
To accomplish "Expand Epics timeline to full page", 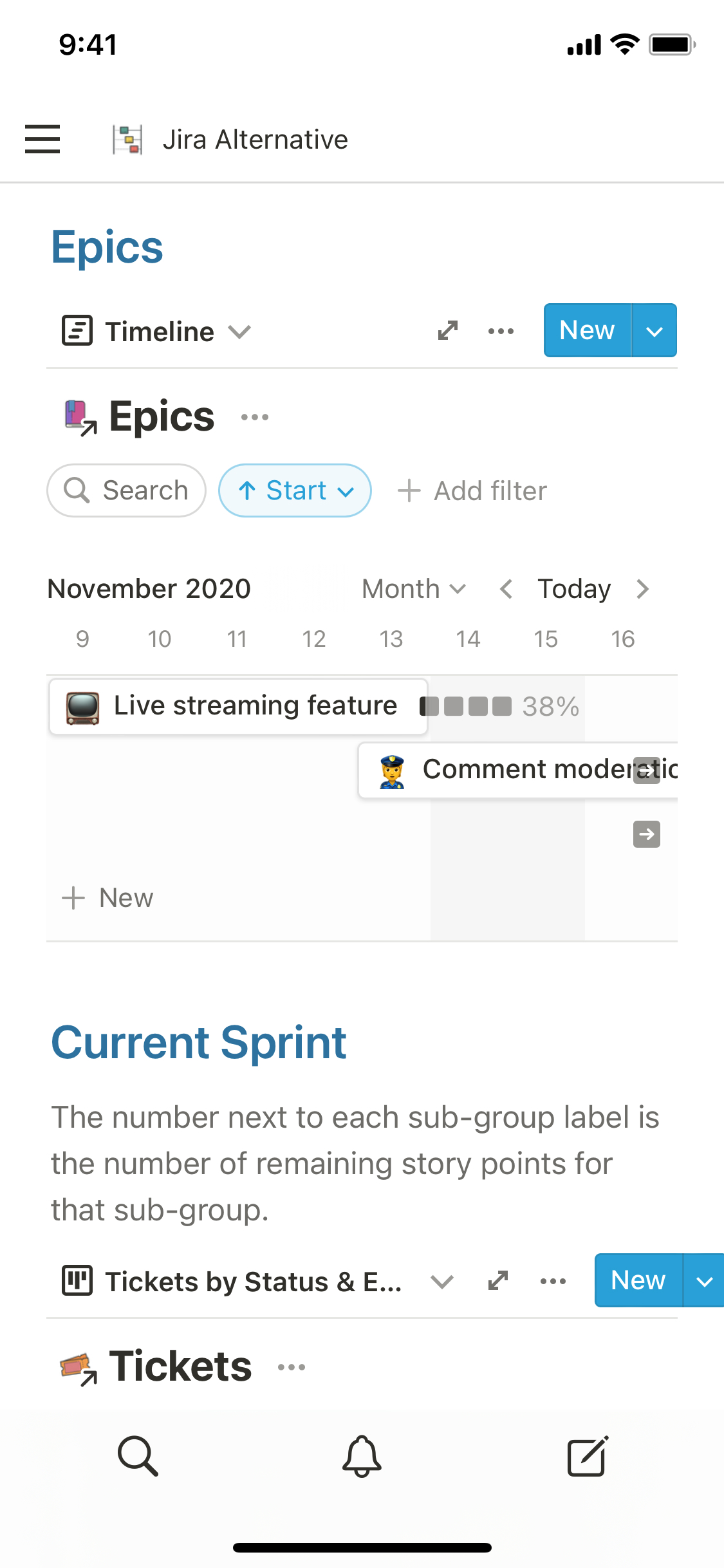I will 448,331.
